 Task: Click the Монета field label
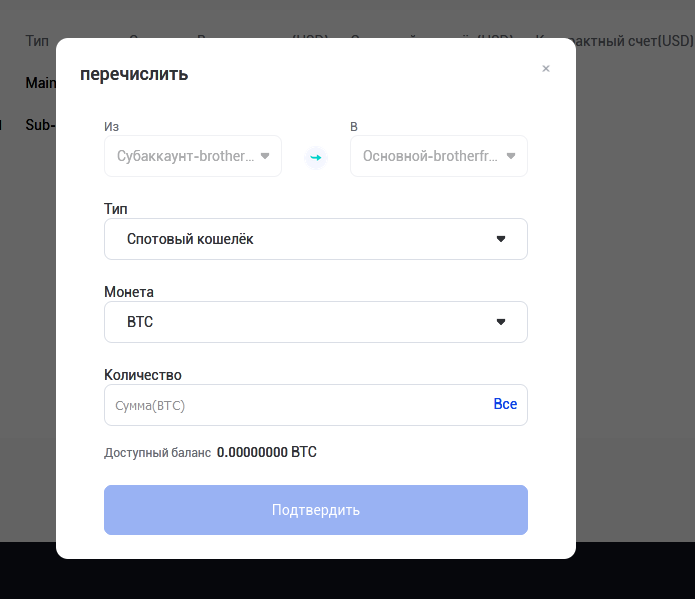coord(129,292)
